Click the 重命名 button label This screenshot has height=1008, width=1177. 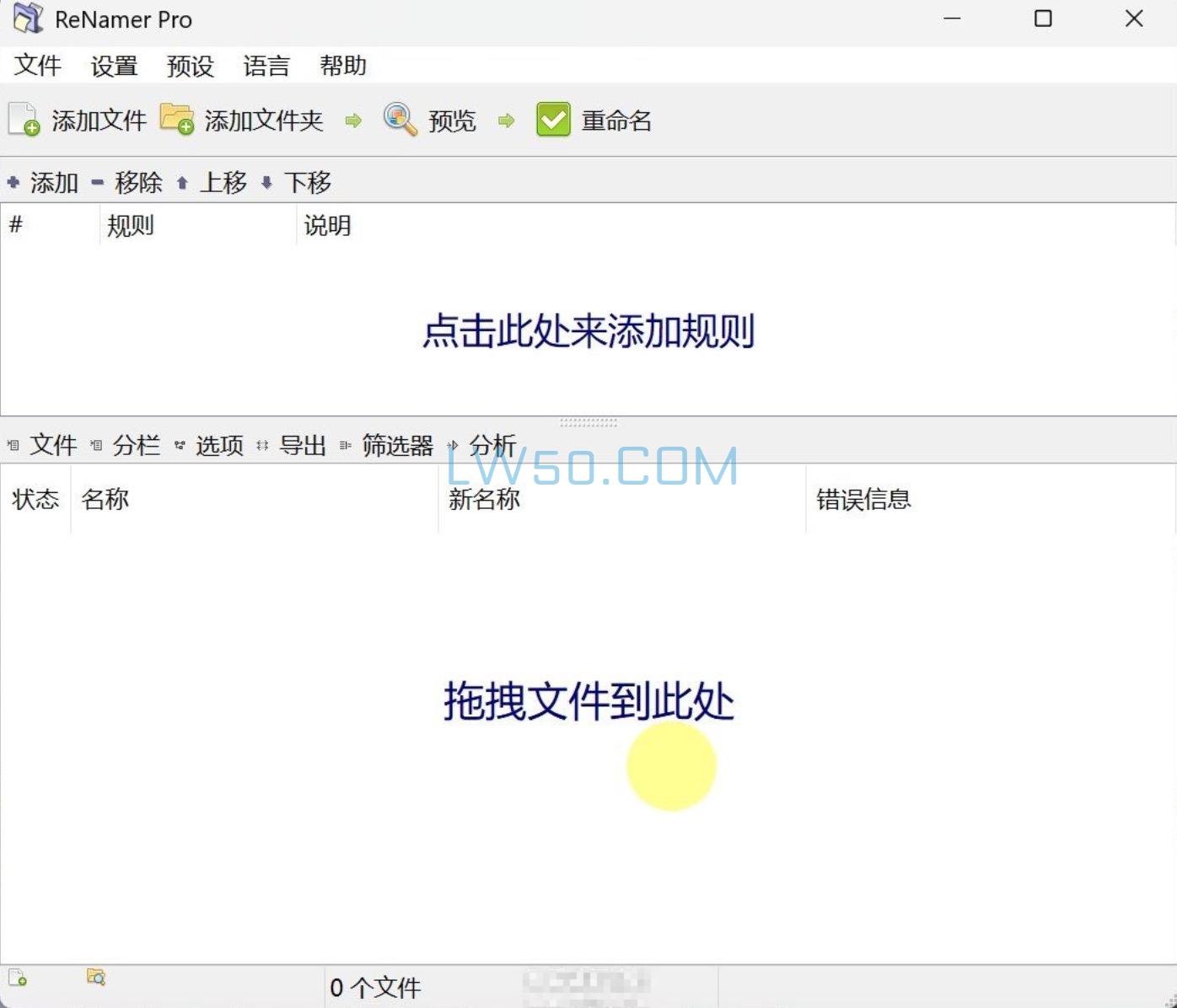pyautogui.click(x=616, y=121)
